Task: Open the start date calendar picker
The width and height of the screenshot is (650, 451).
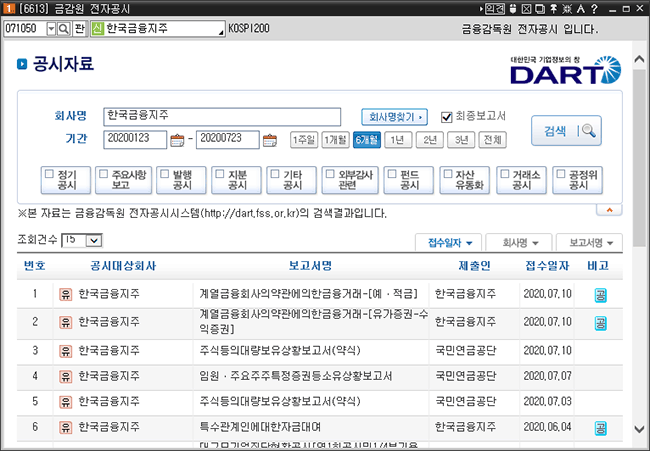Action: 177,140
